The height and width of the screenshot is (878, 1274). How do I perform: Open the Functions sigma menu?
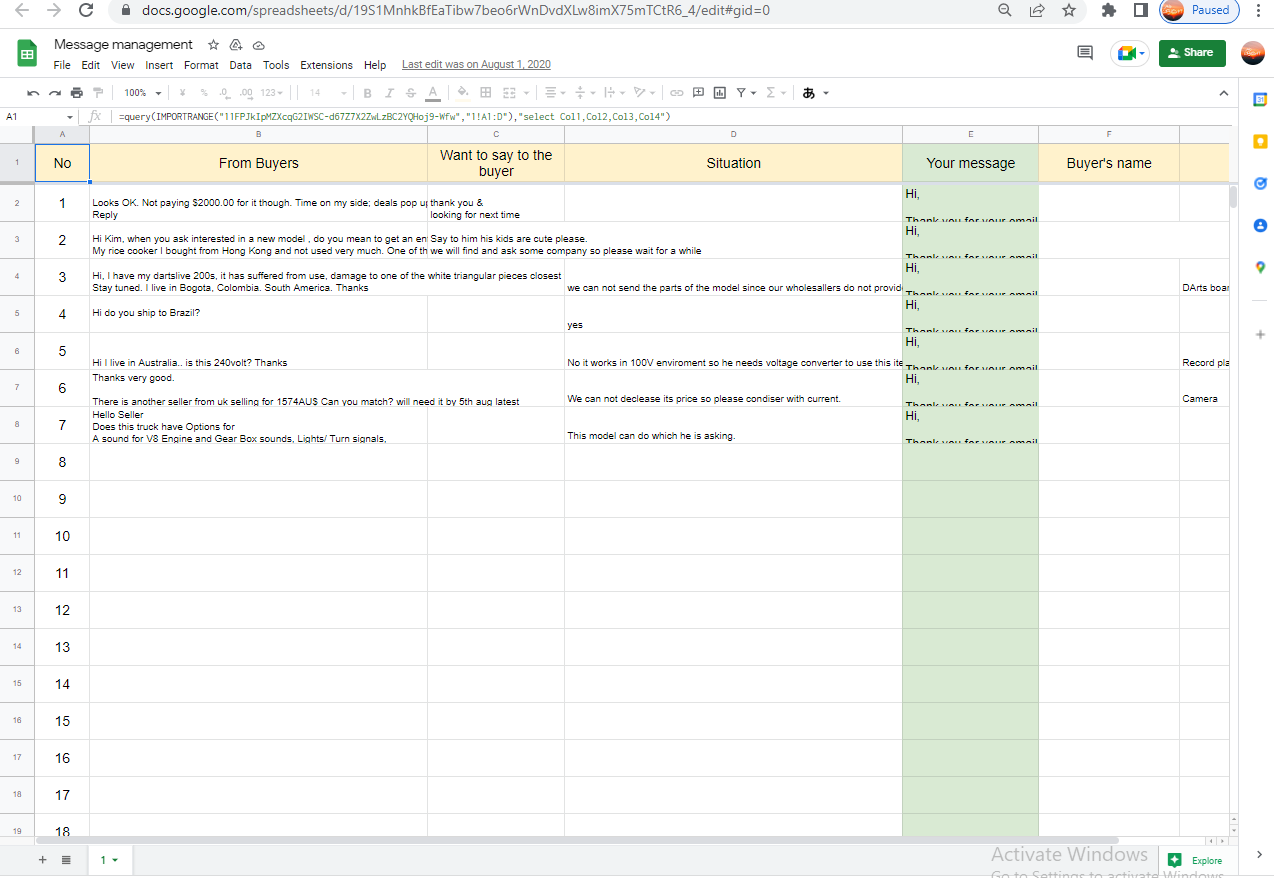coord(775,93)
